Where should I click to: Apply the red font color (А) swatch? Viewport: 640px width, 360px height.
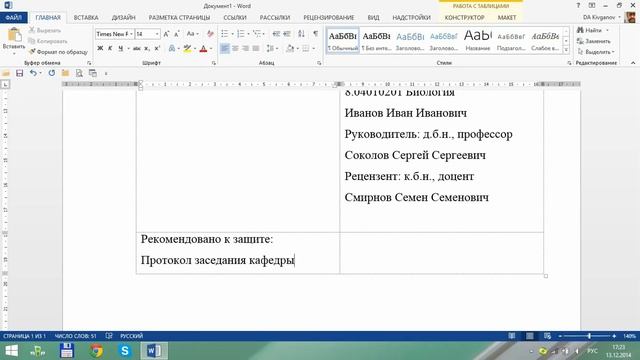203,49
